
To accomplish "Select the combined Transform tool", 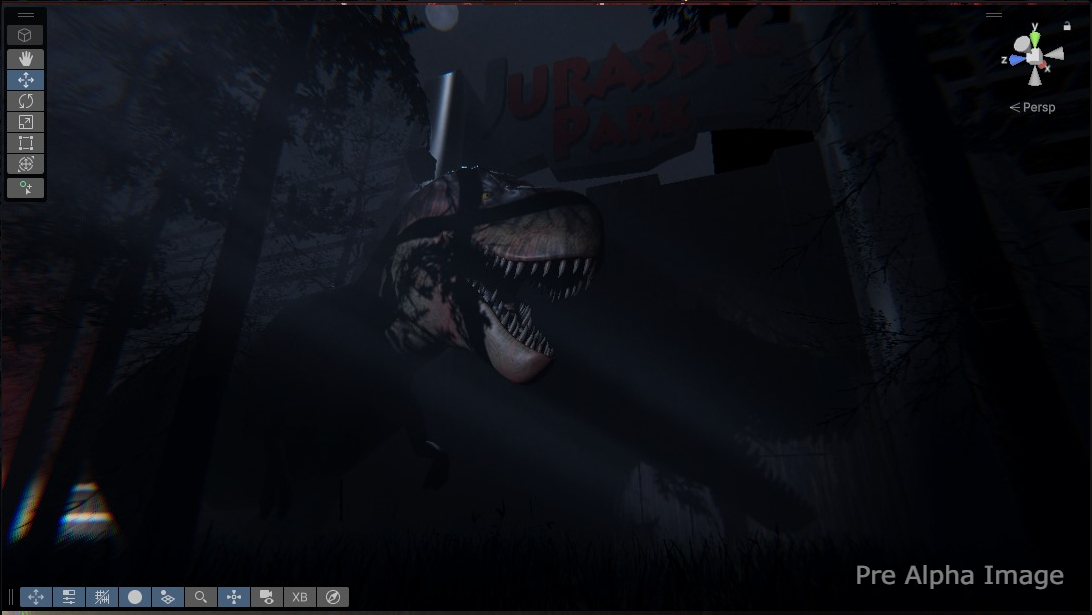I will (25, 164).
